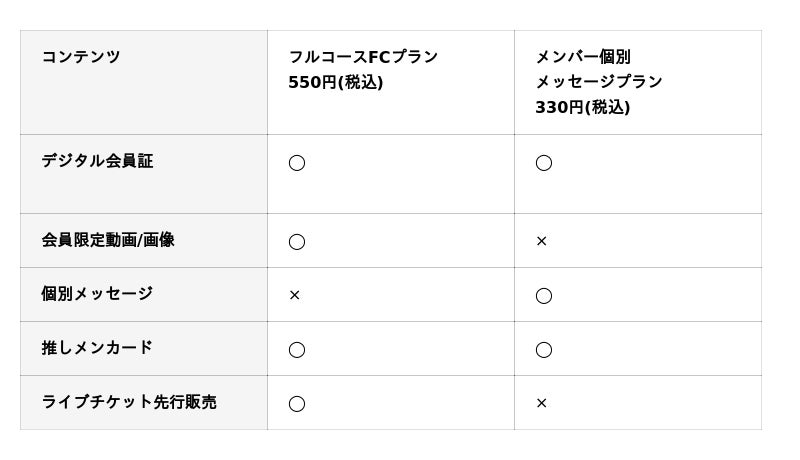Screen dimensions: 800x460
Task: Click the circle for フルコースFC ライブチケット先行販売
Action: [296, 403]
